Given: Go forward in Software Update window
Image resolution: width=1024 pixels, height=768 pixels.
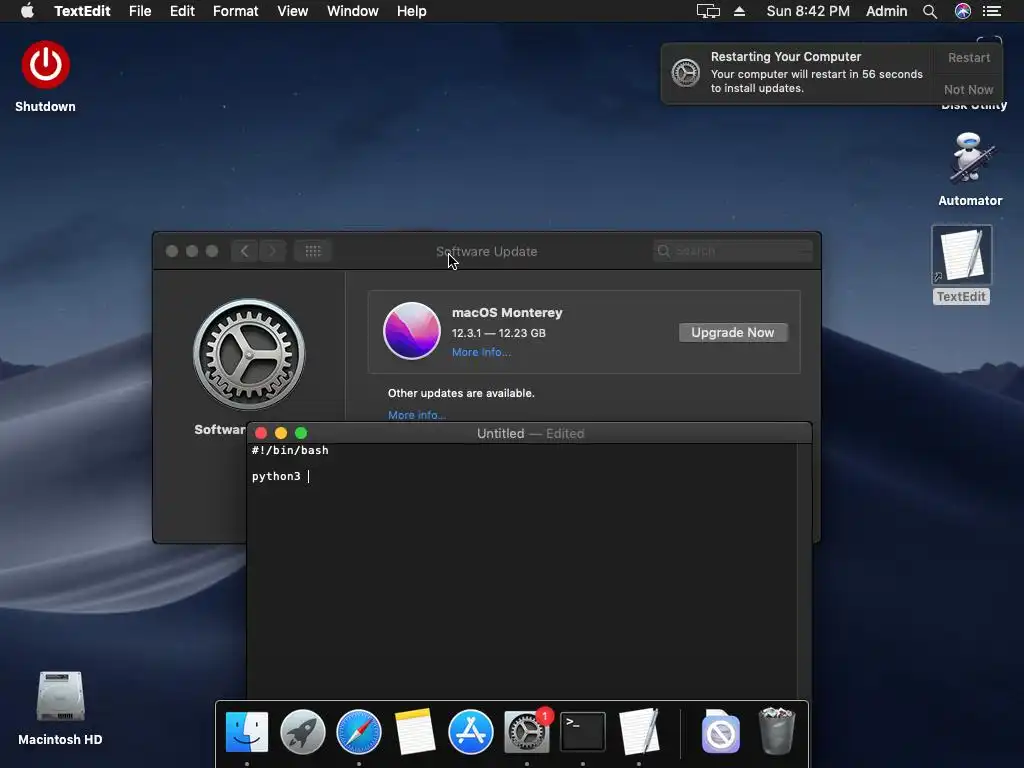Looking at the screenshot, I should (272, 251).
